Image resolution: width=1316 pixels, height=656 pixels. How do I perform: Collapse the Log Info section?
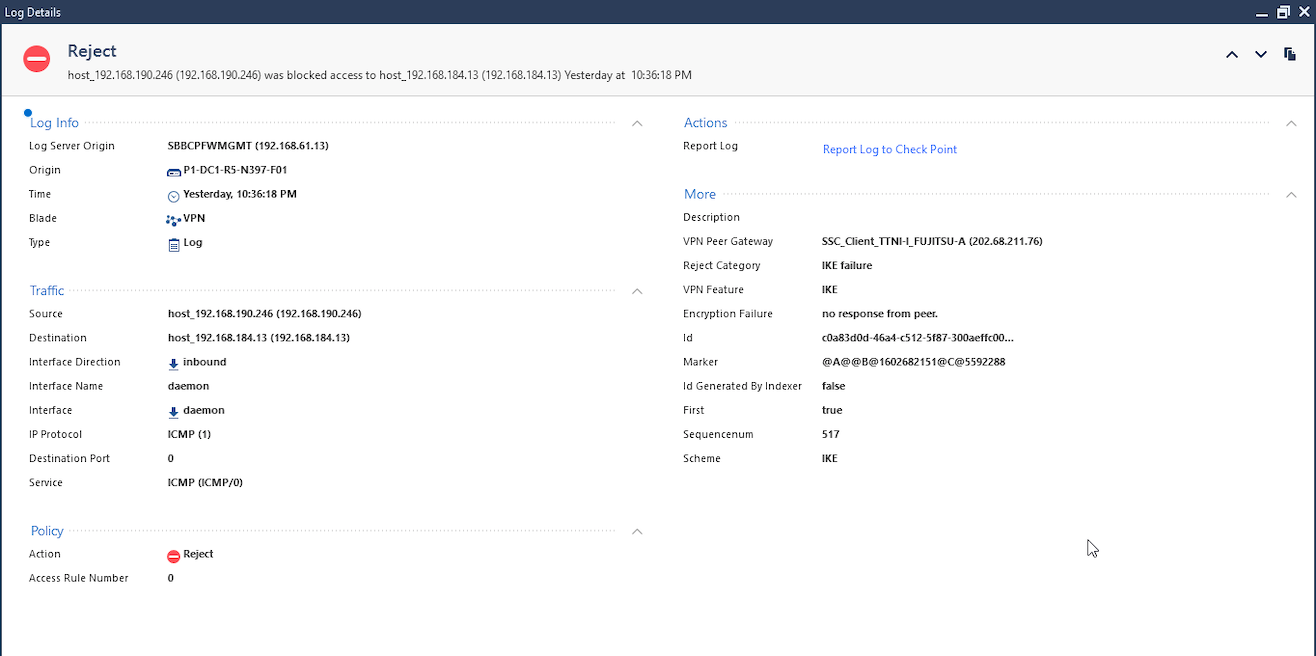(x=637, y=123)
